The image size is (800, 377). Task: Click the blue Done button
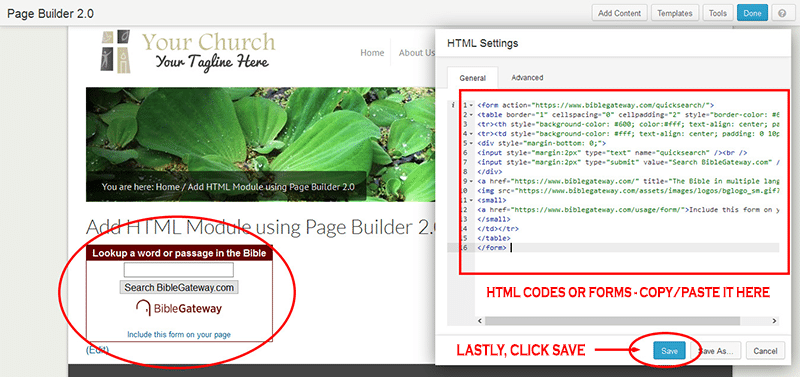point(752,13)
